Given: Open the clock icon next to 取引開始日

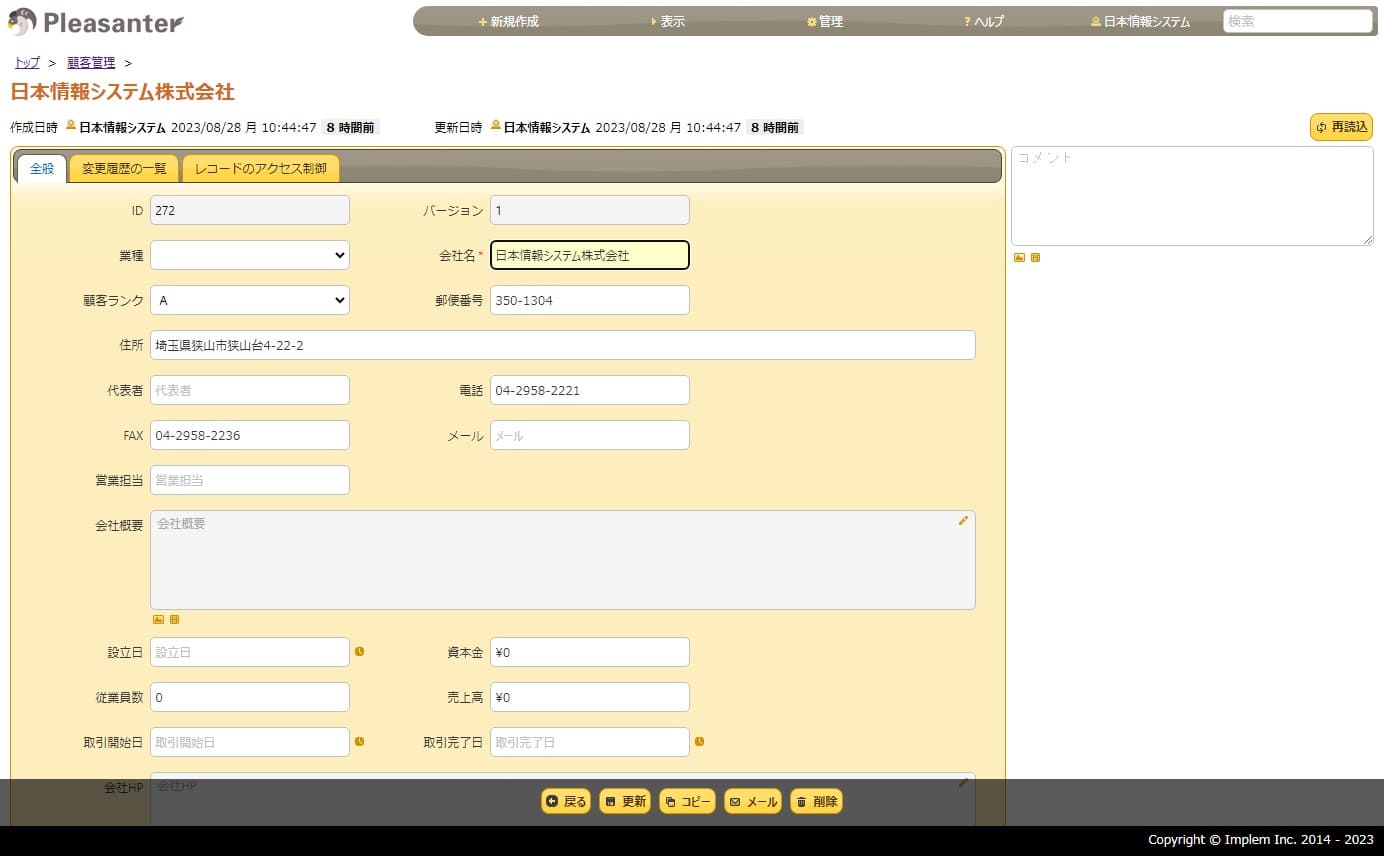Looking at the screenshot, I should pos(359,742).
